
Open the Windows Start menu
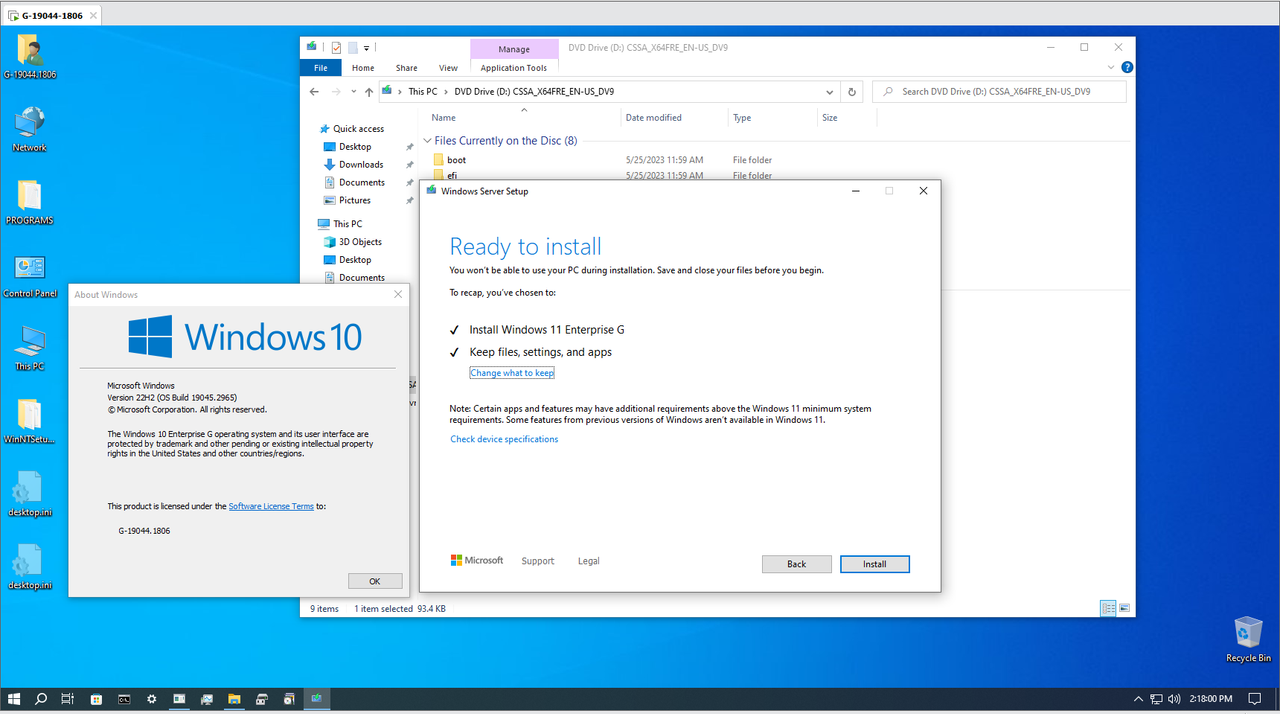tap(14, 699)
